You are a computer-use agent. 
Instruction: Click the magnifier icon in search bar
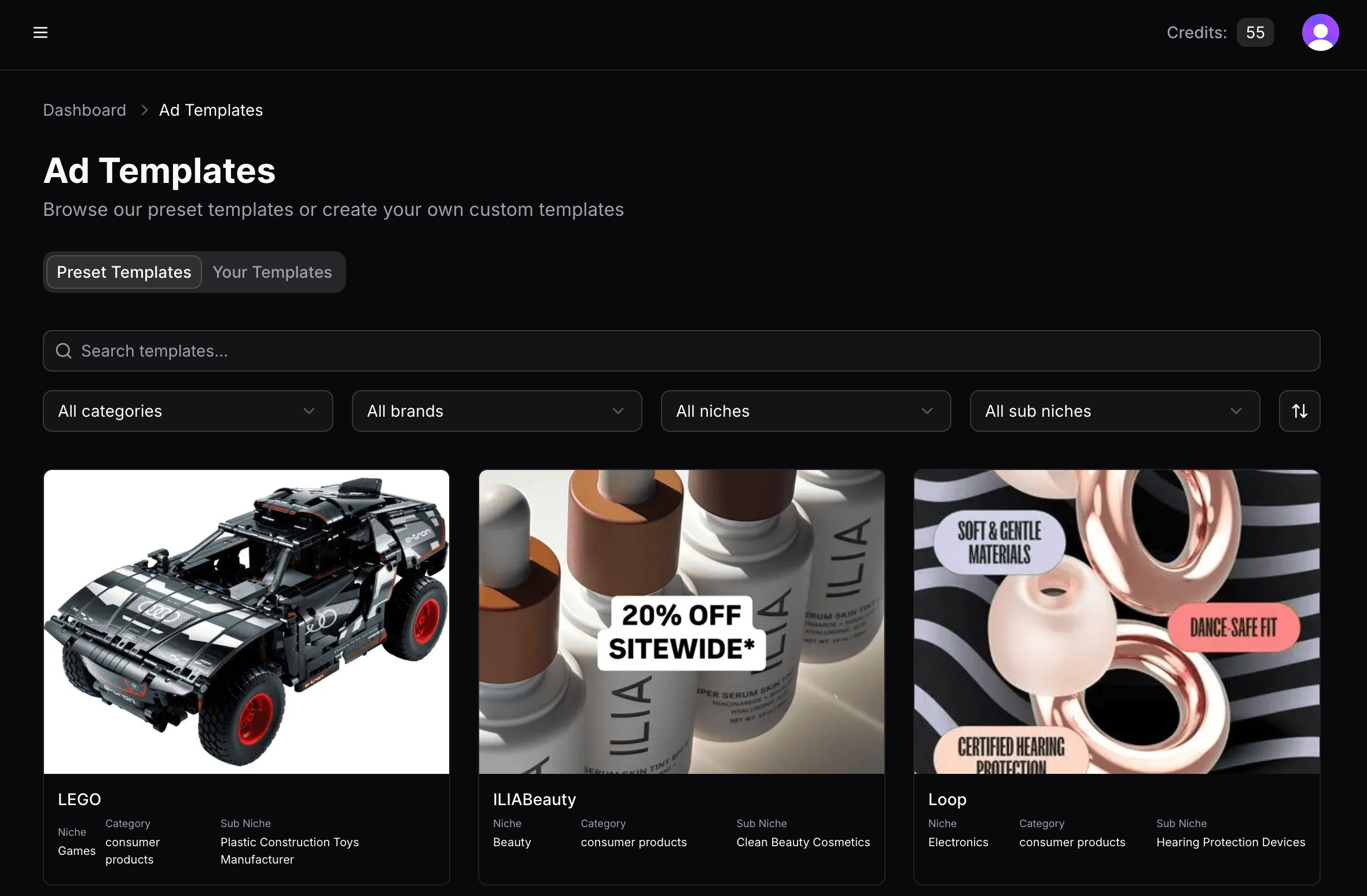click(64, 351)
